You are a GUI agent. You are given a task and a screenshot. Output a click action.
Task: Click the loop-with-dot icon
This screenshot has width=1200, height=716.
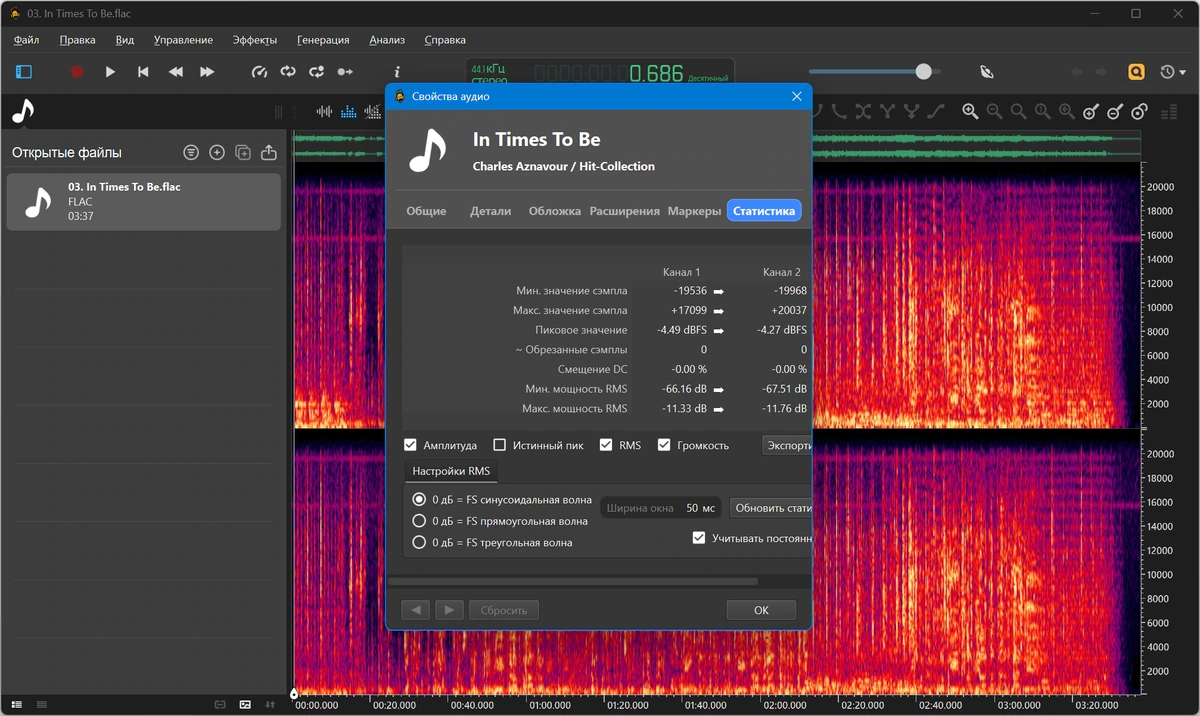pyautogui.click(x=317, y=72)
